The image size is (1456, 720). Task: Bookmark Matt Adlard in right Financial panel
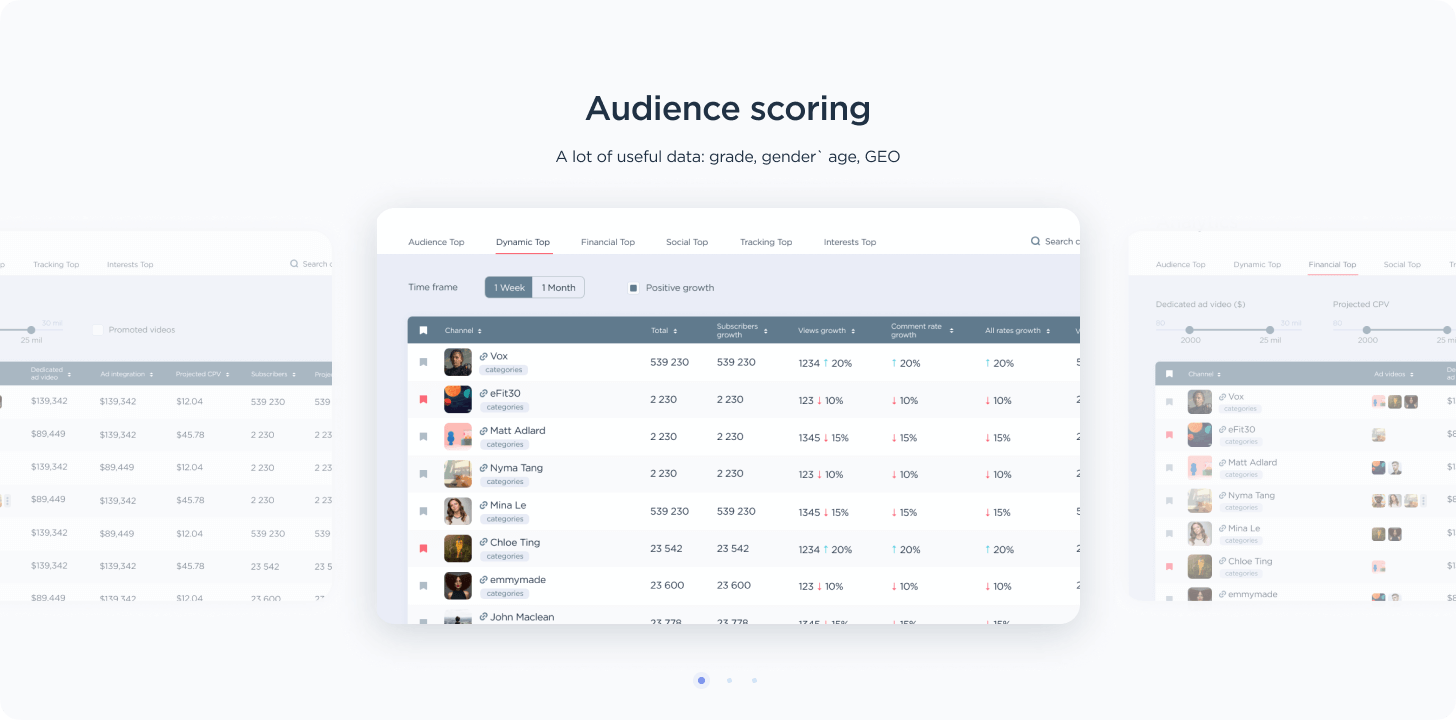pos(1169,468)
